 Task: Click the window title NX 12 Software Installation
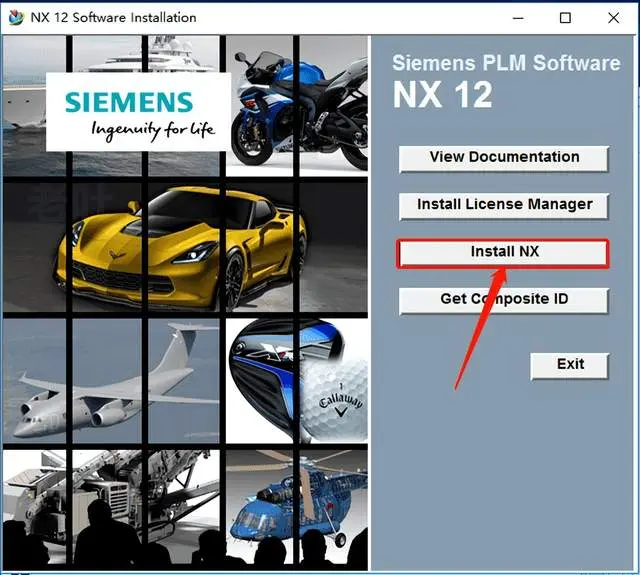point(113,18)
